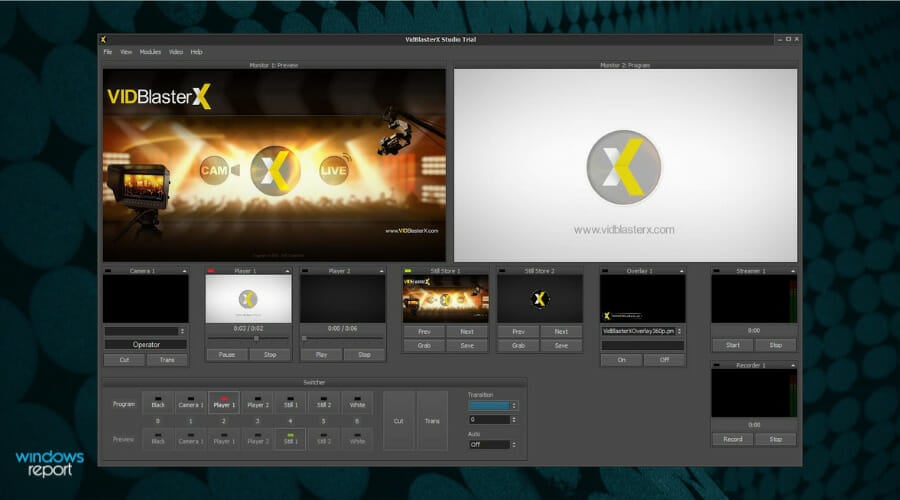Collapse the Streamer 1 module with its arrow

tap(793, 271)
